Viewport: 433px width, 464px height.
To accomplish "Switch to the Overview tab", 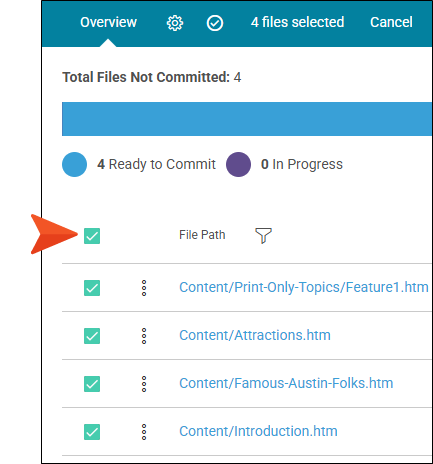I will [108, 22].
